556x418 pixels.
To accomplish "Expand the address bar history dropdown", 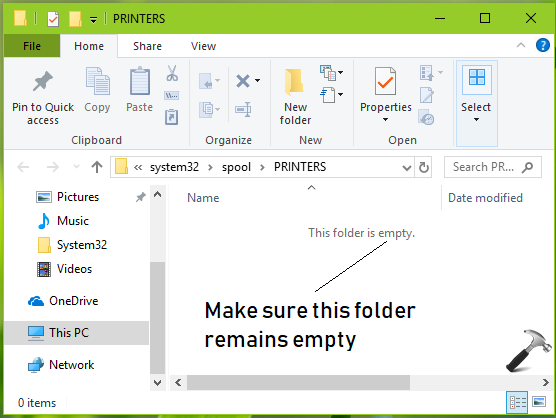I will coord(407,167).
